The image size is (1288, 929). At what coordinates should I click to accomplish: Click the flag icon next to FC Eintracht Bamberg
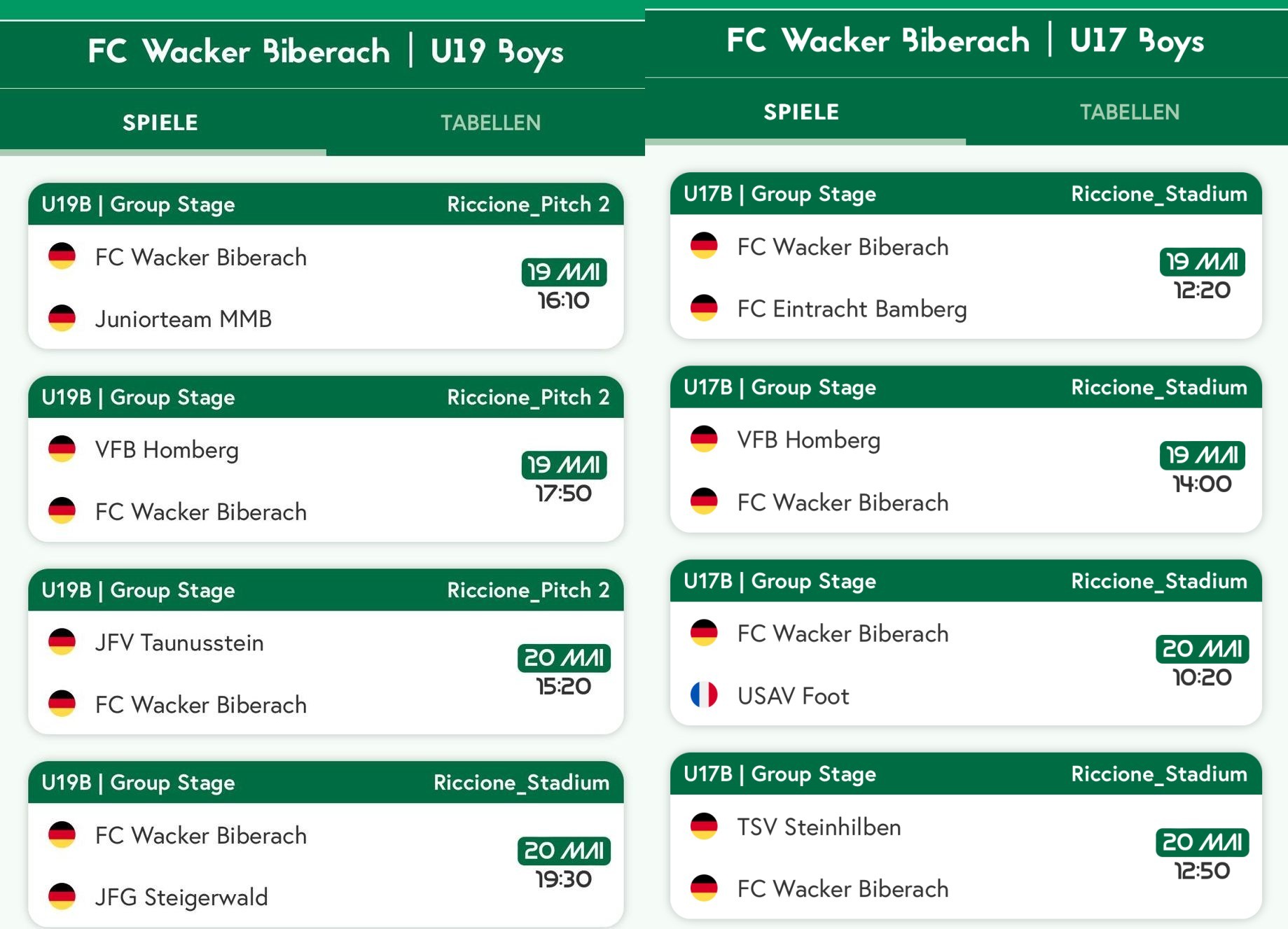(x=704, y=308)
